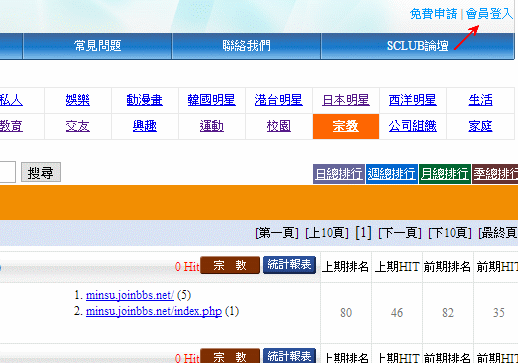Click the first entry's 宗教 badge
This screenshot has height=363, width=518.
click(x=230, y=265)
